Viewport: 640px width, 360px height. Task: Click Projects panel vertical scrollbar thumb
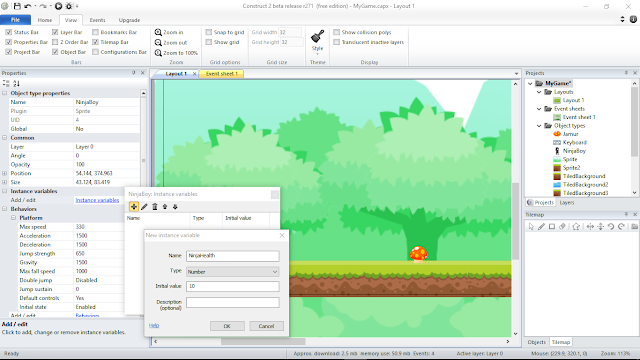pos(634,121)
